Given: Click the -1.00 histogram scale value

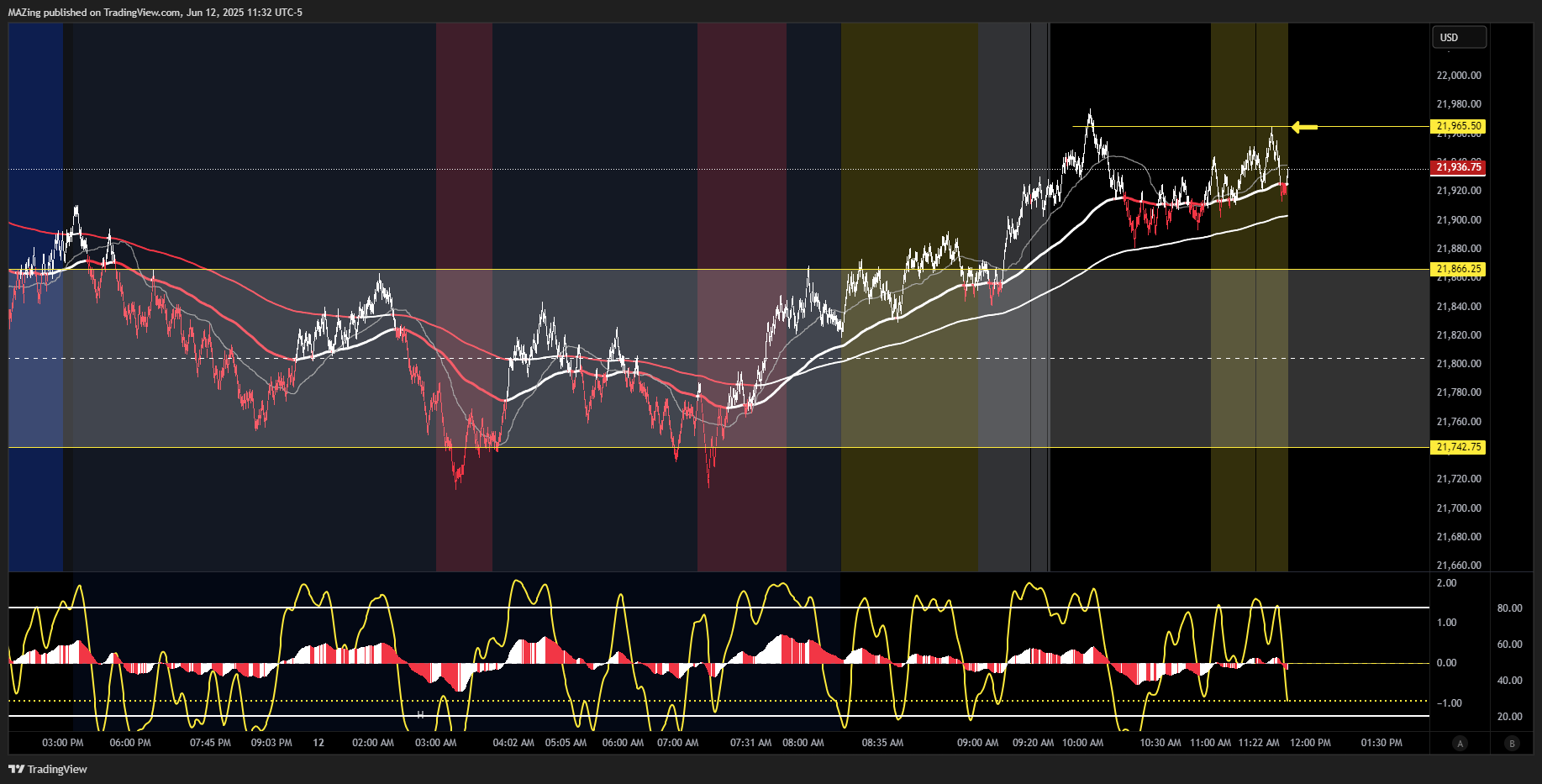Looking at the screenshot, I should (x=1449, y=703).
